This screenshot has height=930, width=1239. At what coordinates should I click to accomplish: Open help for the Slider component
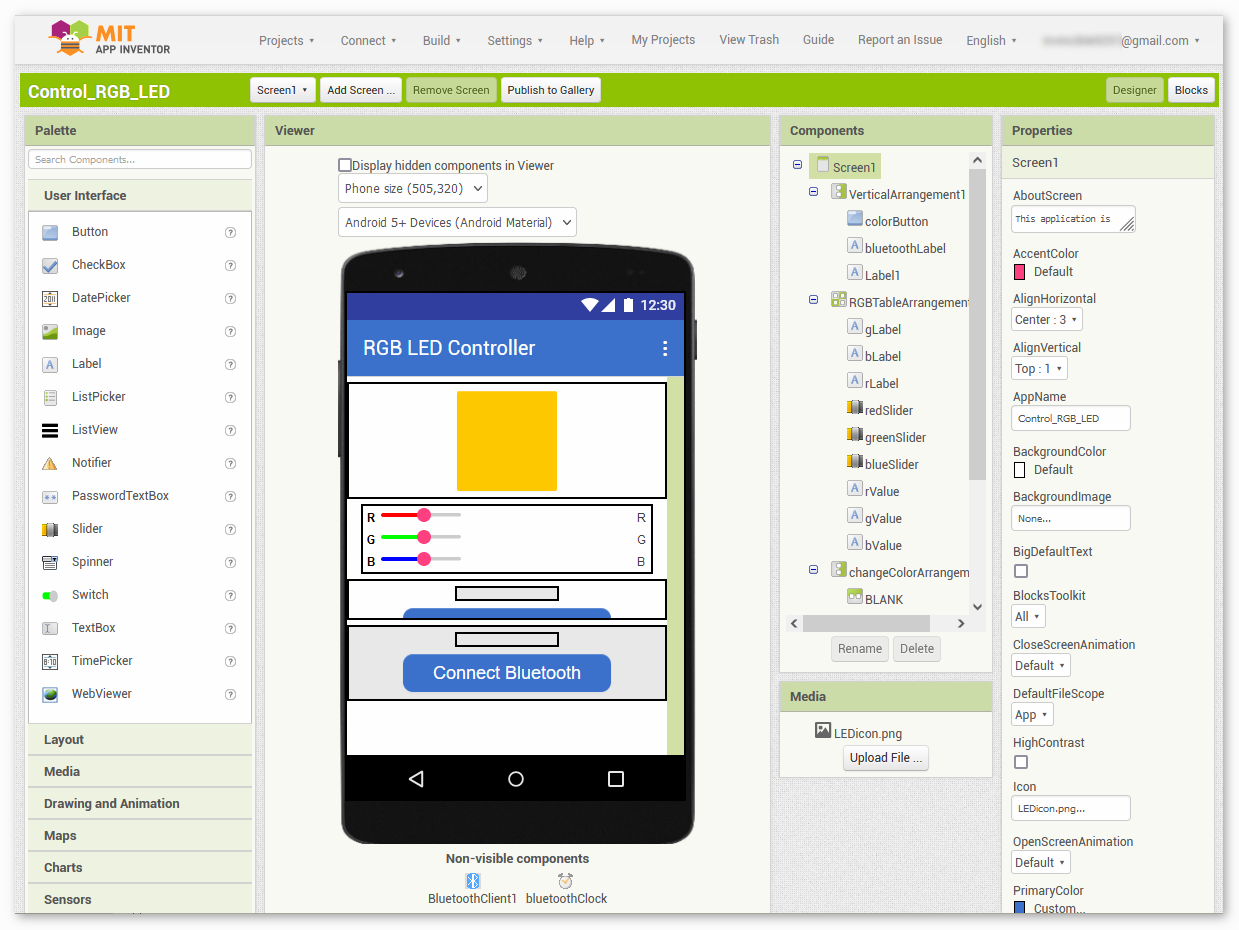pyautogui.click(x=231, y=529)
